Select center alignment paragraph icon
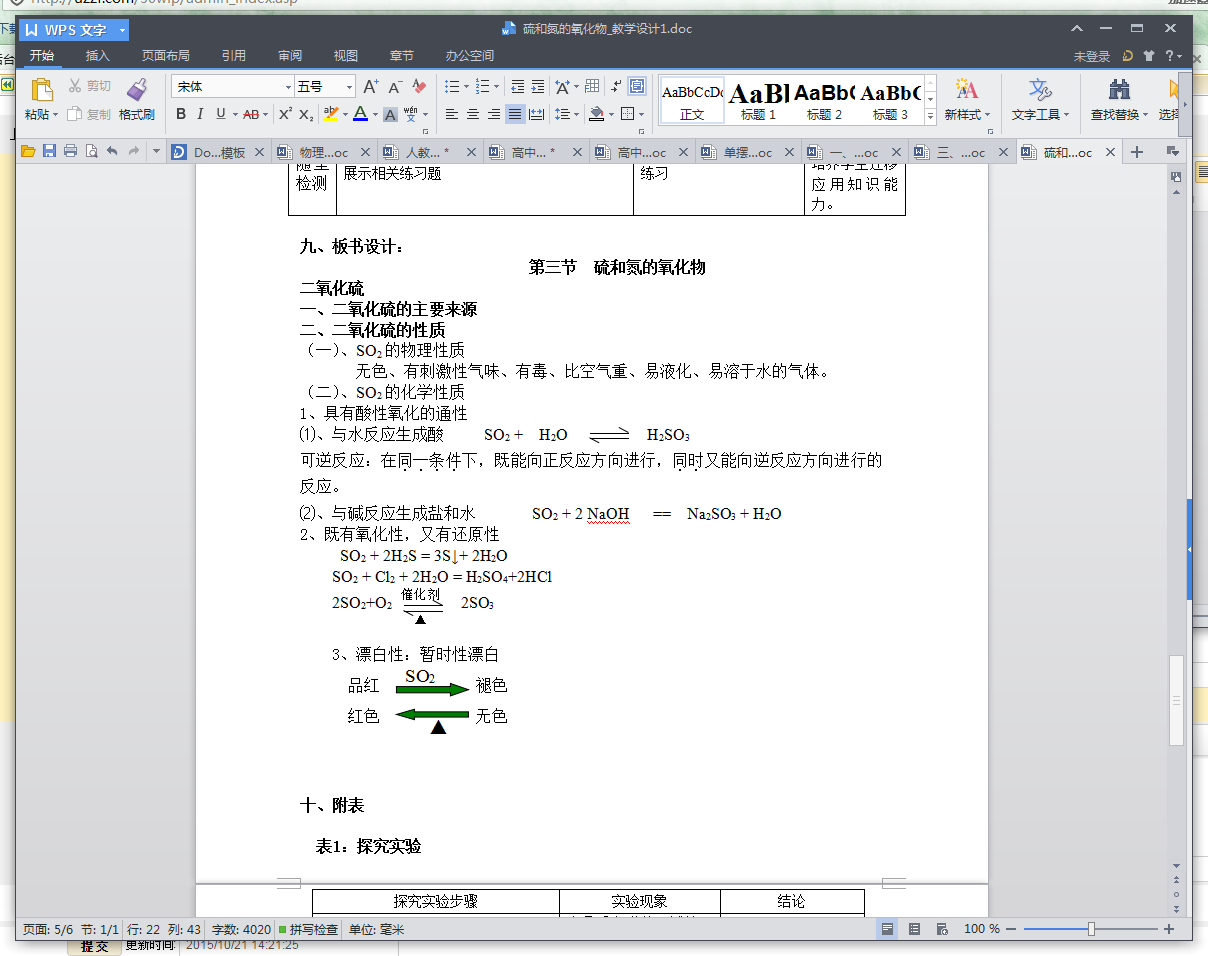Image resolution: width=1208 pixels, height=956 pixels. pyautogui.click(x=473, y=114)
